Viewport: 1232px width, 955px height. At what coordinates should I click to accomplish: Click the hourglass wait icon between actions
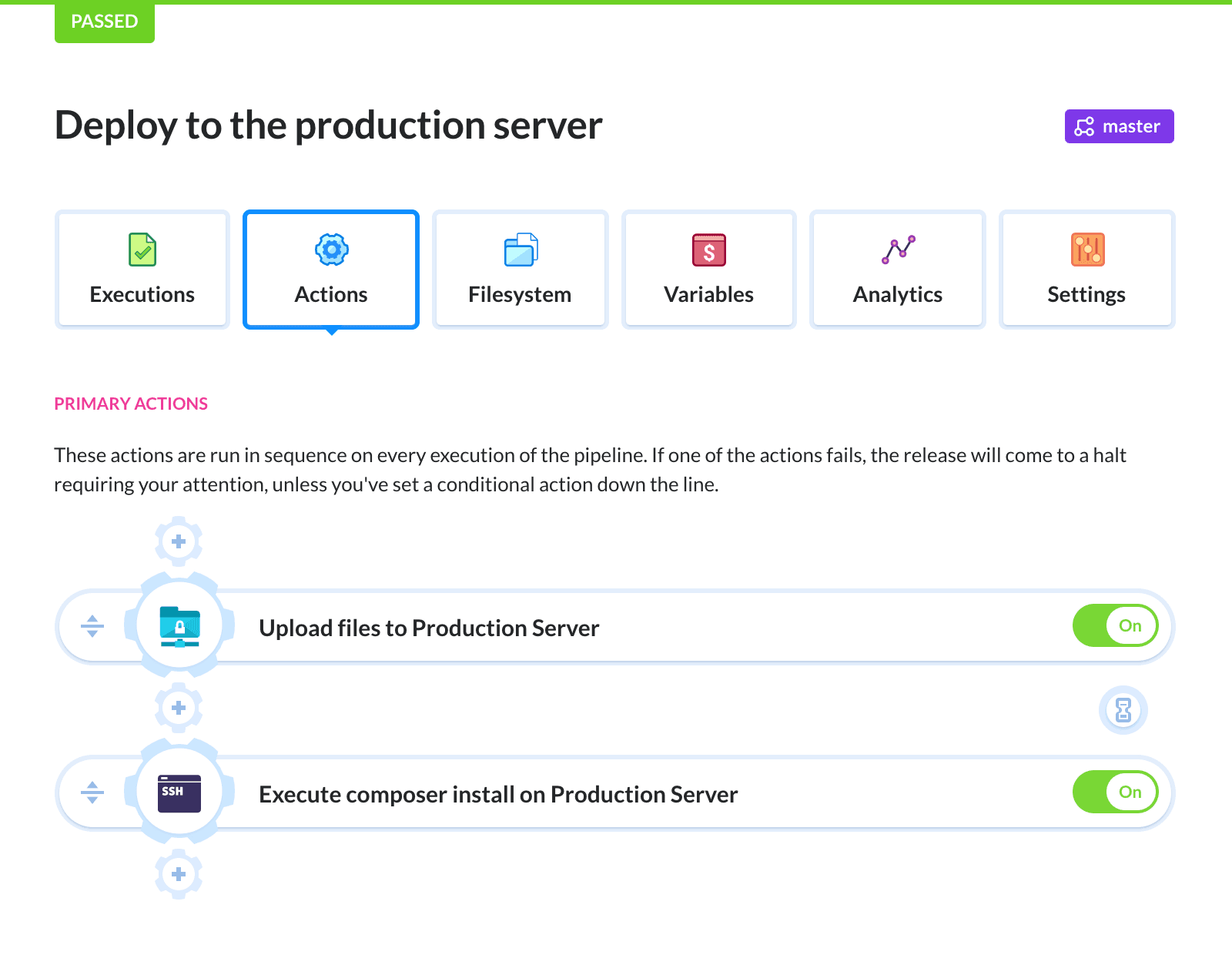click(1123, 709)
